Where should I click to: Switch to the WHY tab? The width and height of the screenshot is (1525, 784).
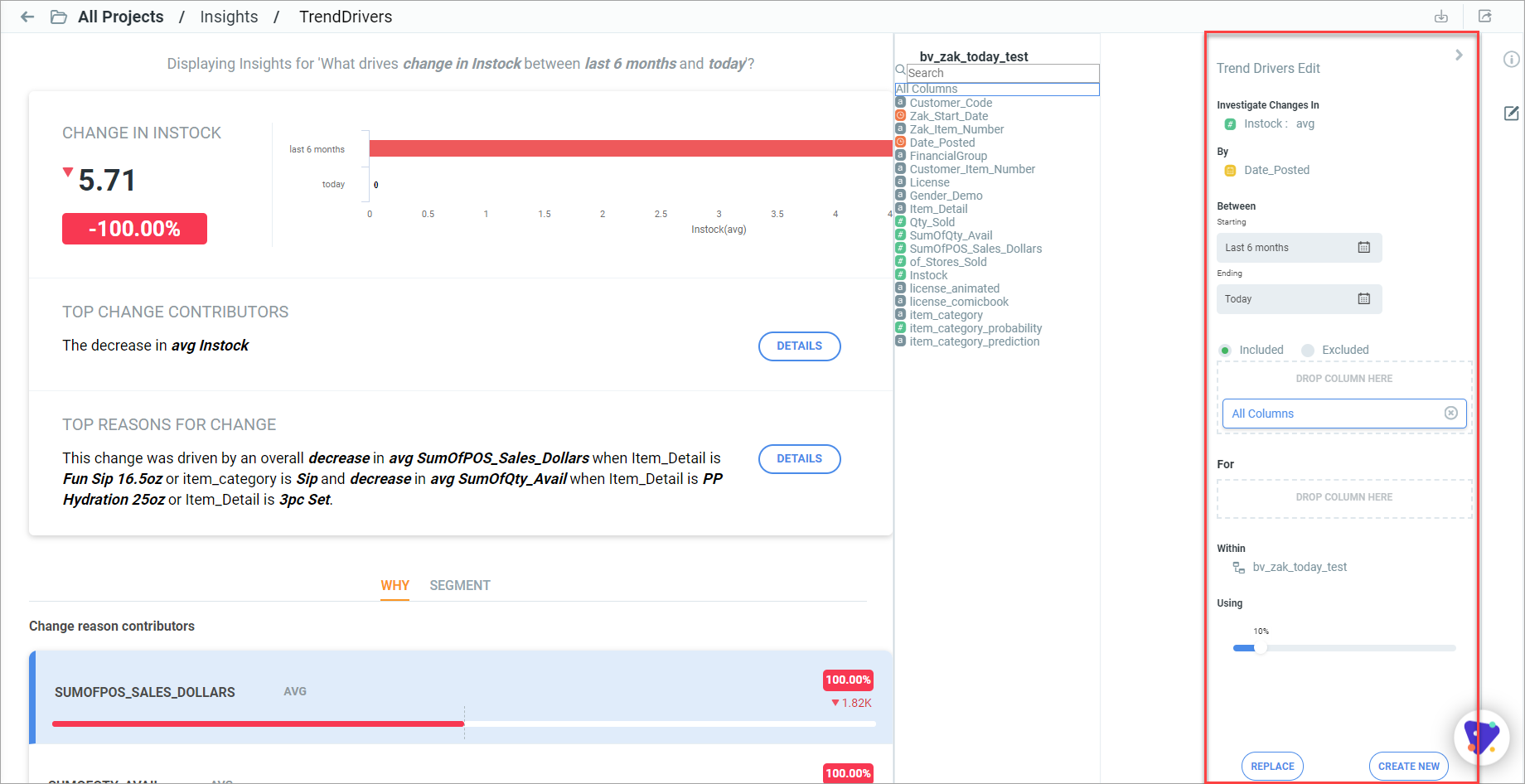395,585
